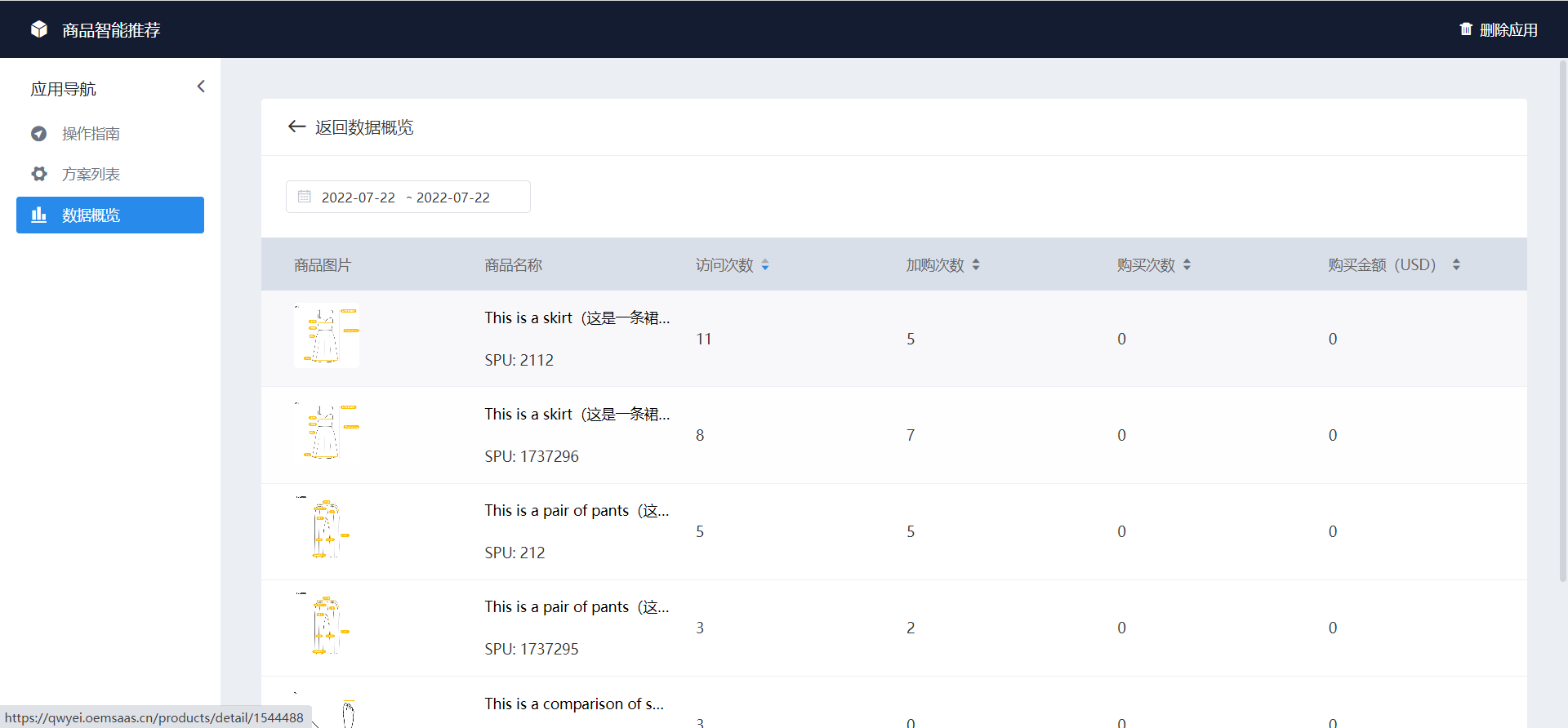The width and height of the screenshot is (1568, 728).
Task: Click the text SPU: 1737296
Action: coord(532,456)
